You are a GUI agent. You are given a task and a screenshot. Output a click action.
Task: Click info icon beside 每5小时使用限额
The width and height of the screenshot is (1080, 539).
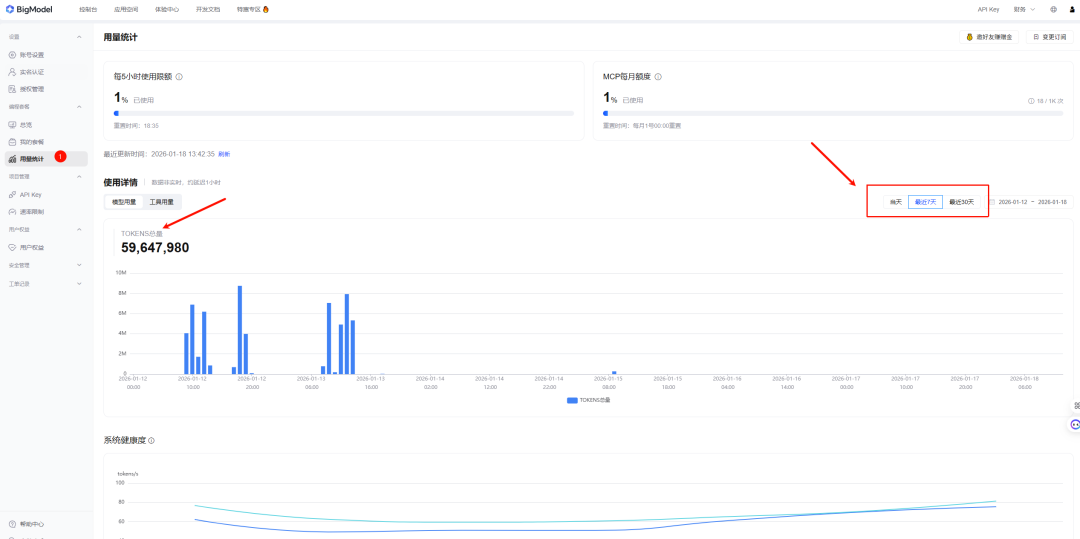[x=179, y=76]
